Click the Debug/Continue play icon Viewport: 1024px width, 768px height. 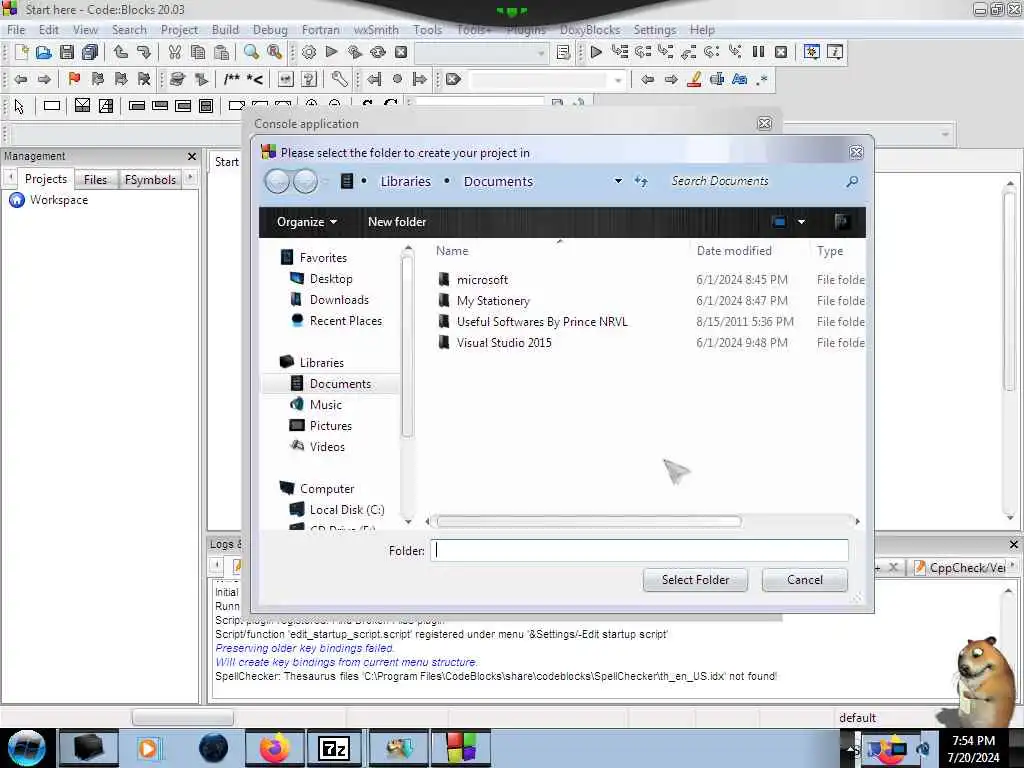tap(596, 52)
